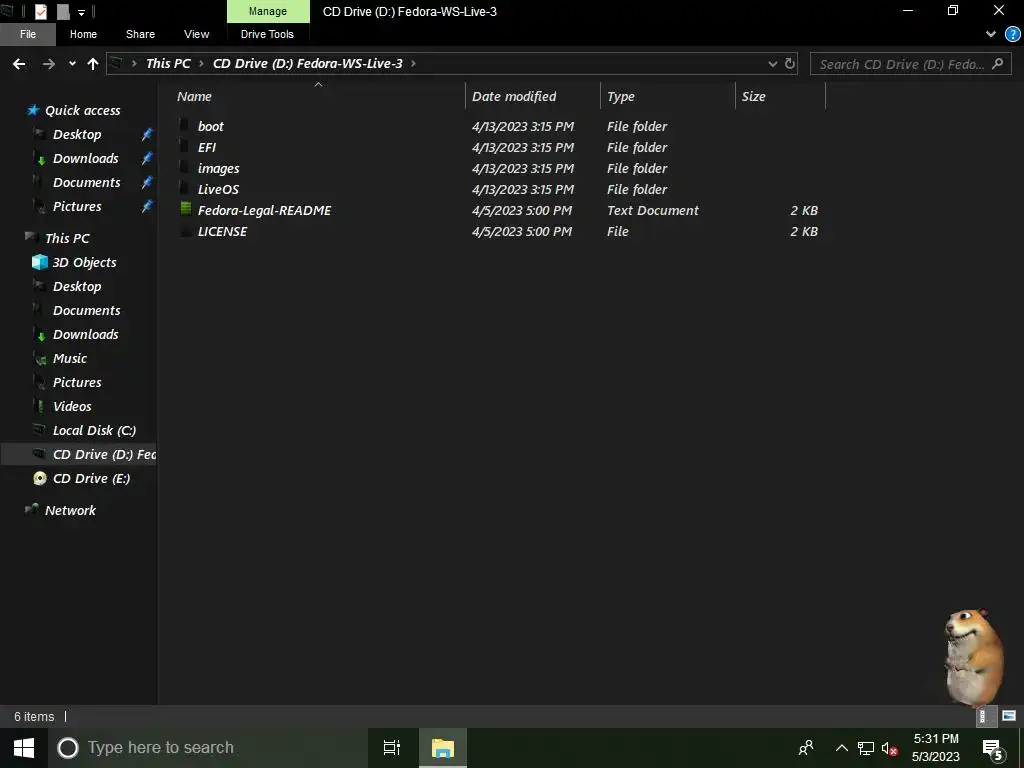This screenshot has height=768, width=1024.
Task: Open the Action Center notifications icon
Action: coord(992,749)
